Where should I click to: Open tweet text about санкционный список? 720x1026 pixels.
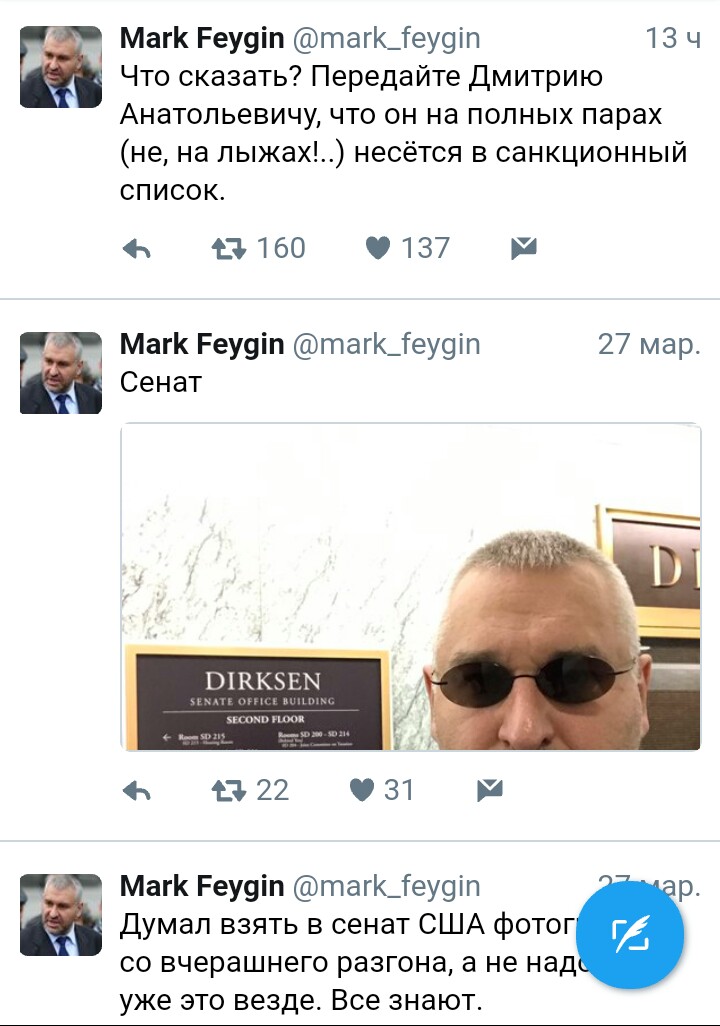click(x=403, y=133)
